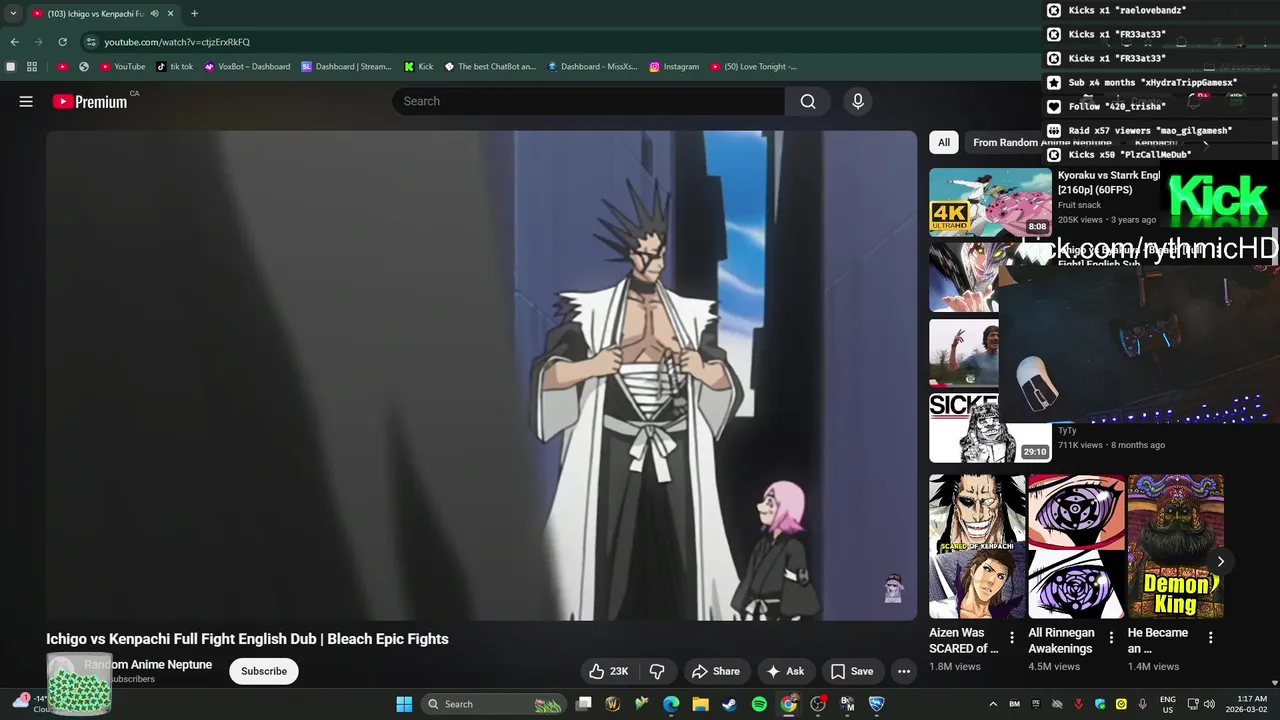
Task: Open the Instagram bookmark
Action: [674, 67]
